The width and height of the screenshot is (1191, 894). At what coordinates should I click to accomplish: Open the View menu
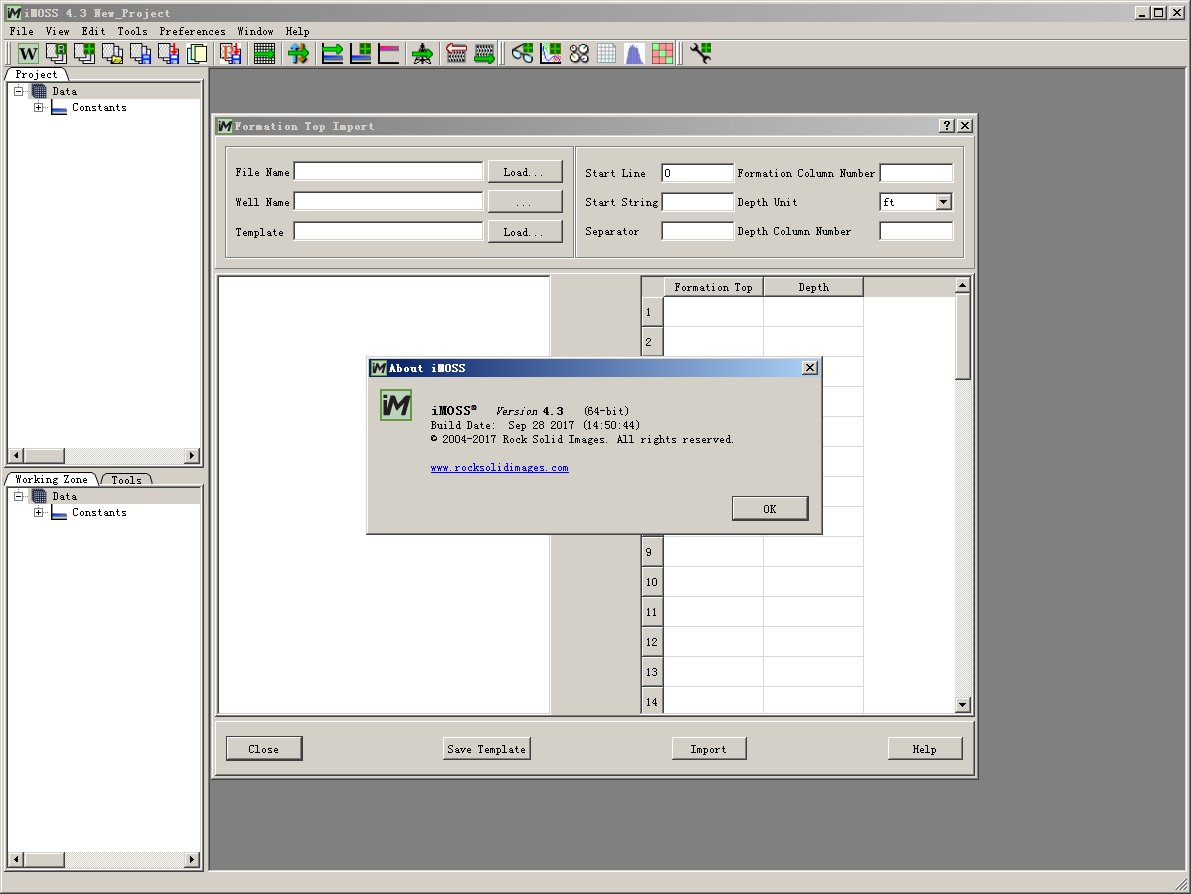(x=57, y=31)
